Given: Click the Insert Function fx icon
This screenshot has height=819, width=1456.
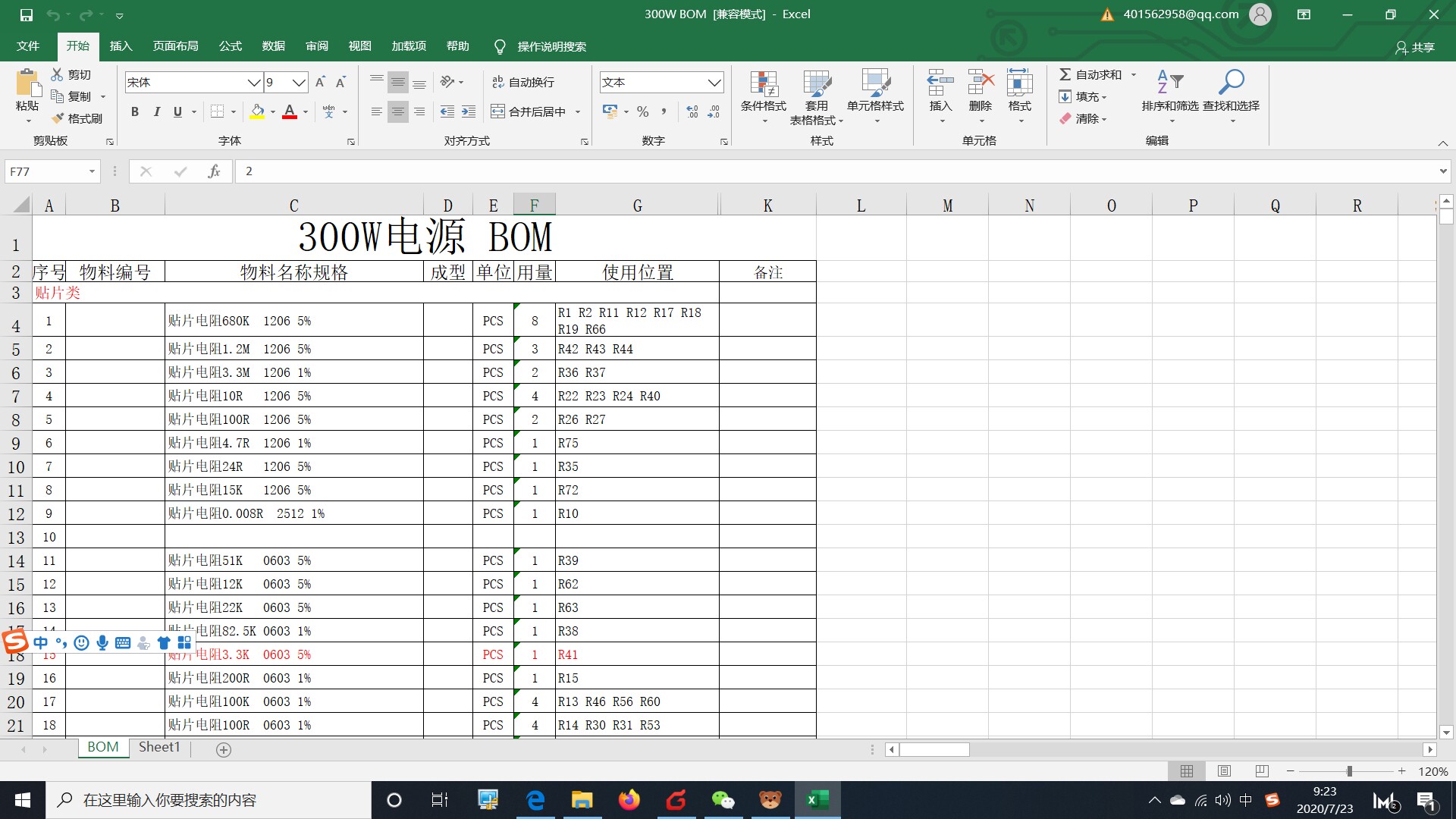Looking at the screenshot, I should point(214,171).
